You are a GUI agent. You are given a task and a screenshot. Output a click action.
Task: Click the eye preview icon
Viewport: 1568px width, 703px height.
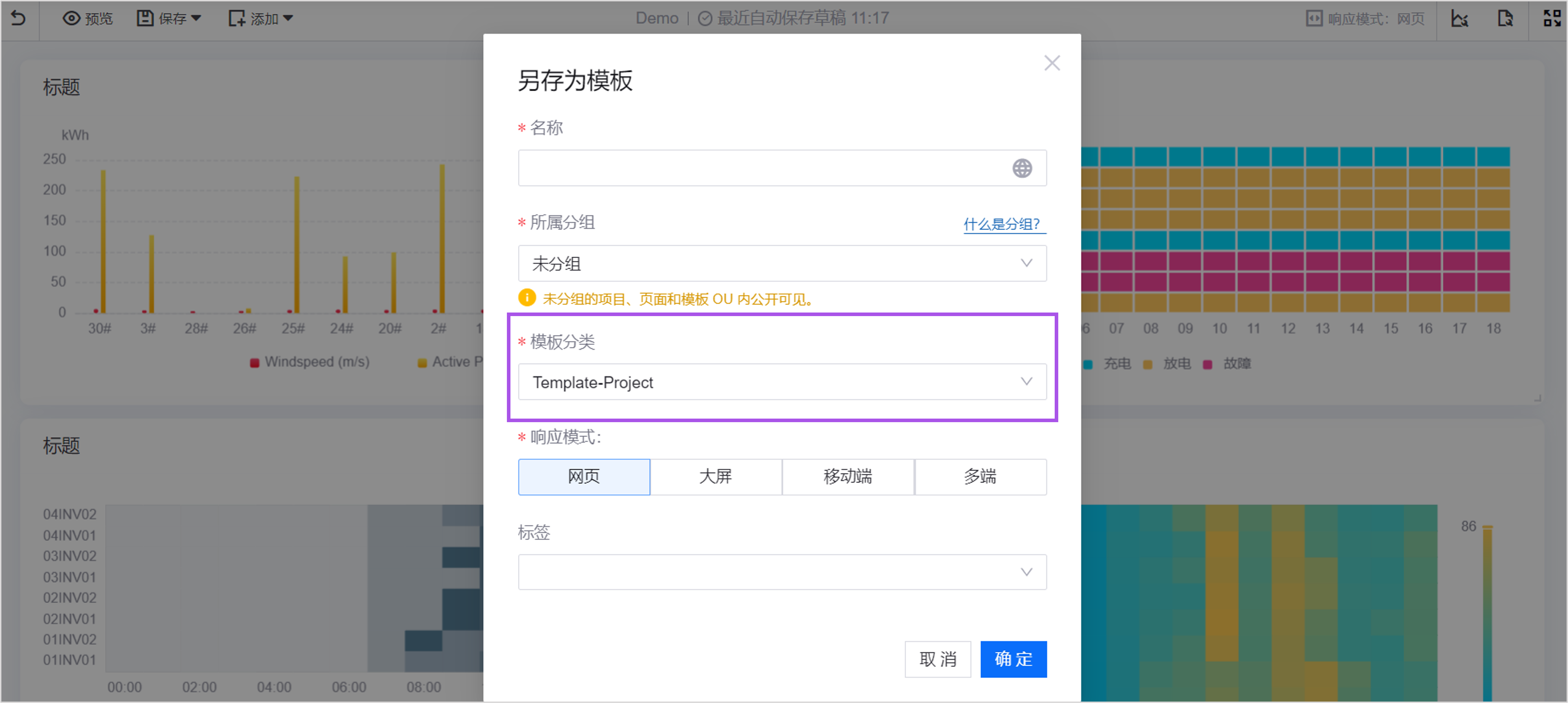(71, 18)
